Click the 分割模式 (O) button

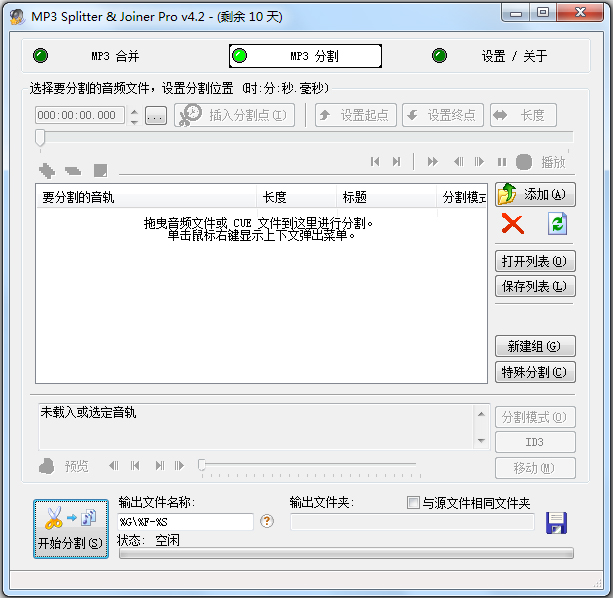tap(535, 417)
